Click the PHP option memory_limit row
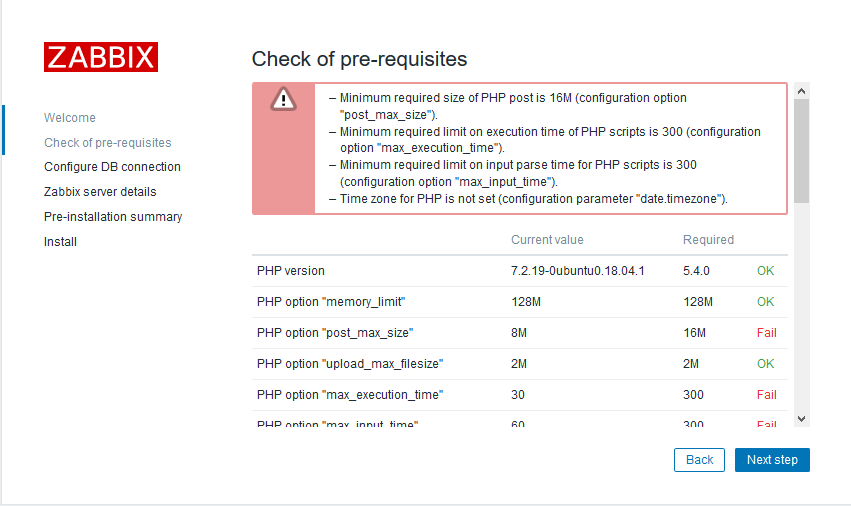 click(331, 302)
